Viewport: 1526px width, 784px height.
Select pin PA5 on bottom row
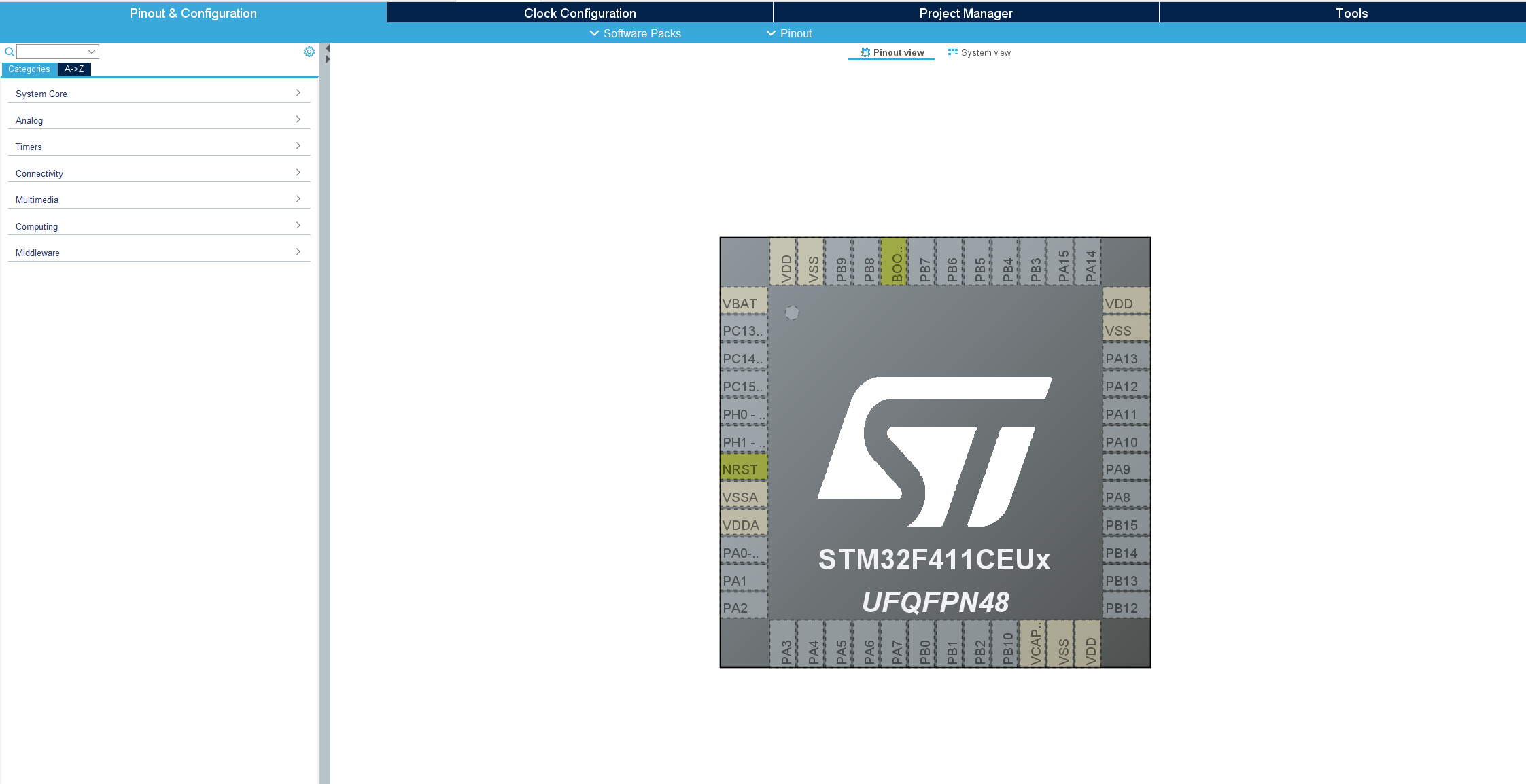point(839,643)
